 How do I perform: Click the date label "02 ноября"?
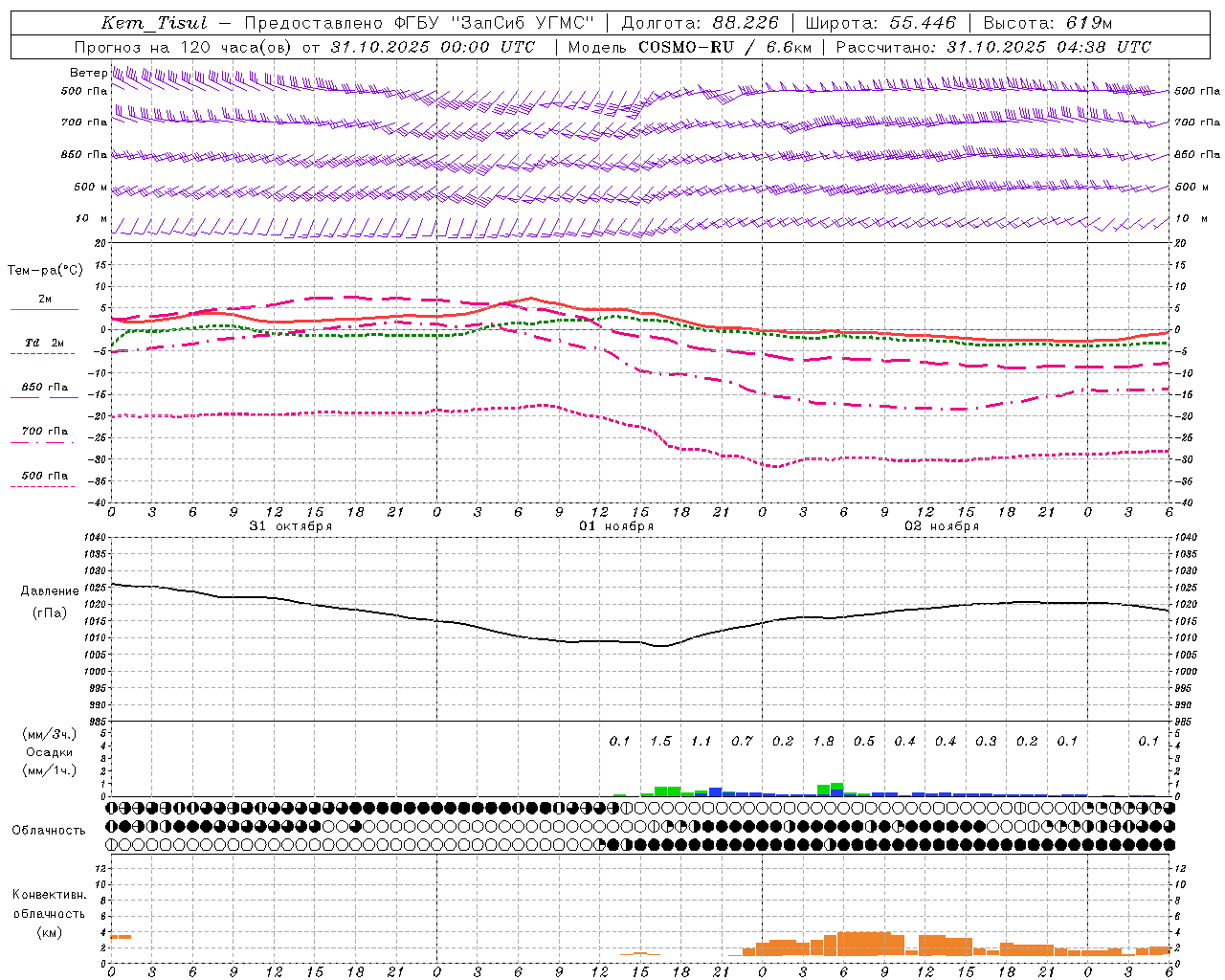click(942, 525)
